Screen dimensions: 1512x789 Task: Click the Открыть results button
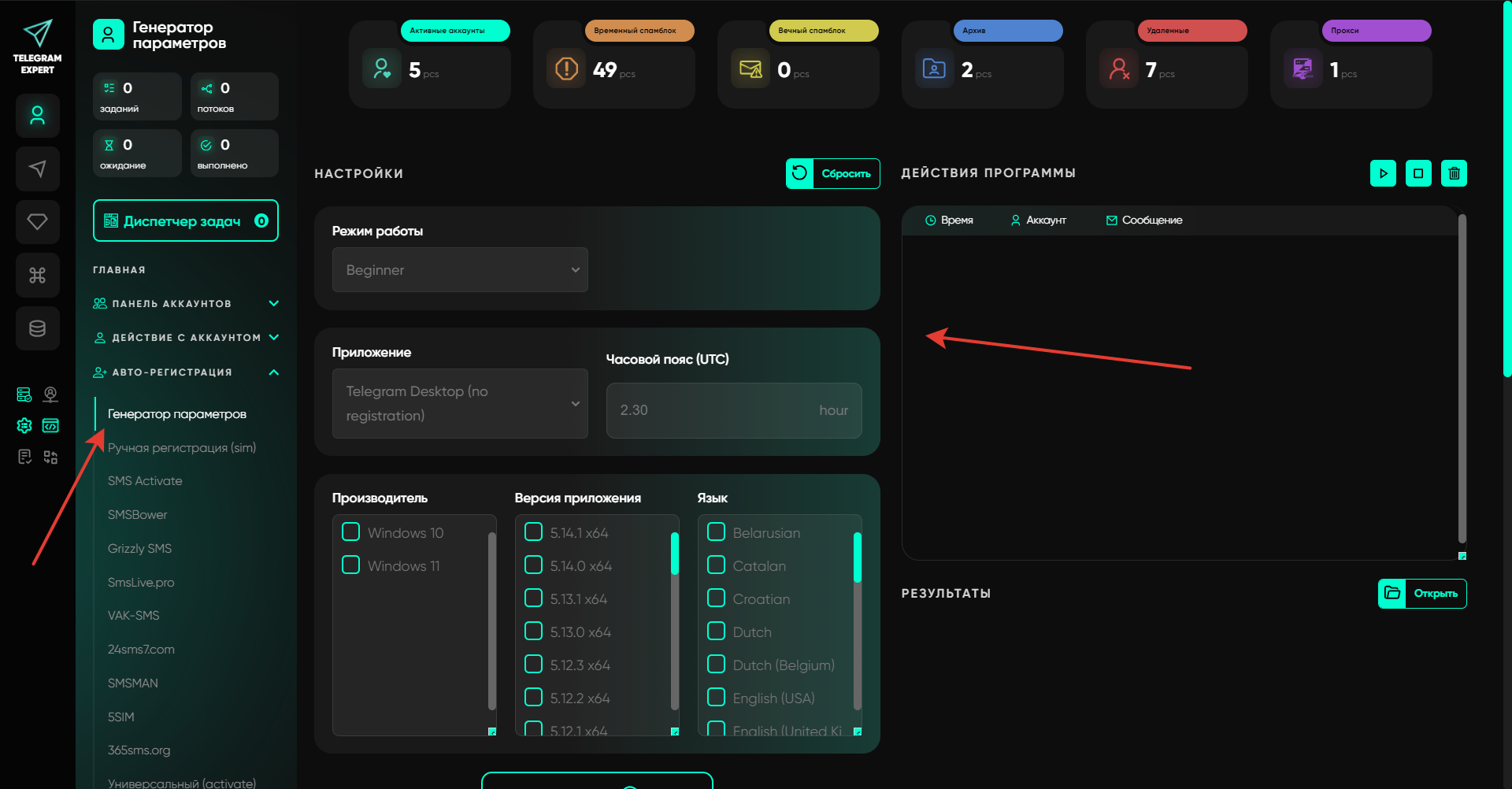point(1422,594)
